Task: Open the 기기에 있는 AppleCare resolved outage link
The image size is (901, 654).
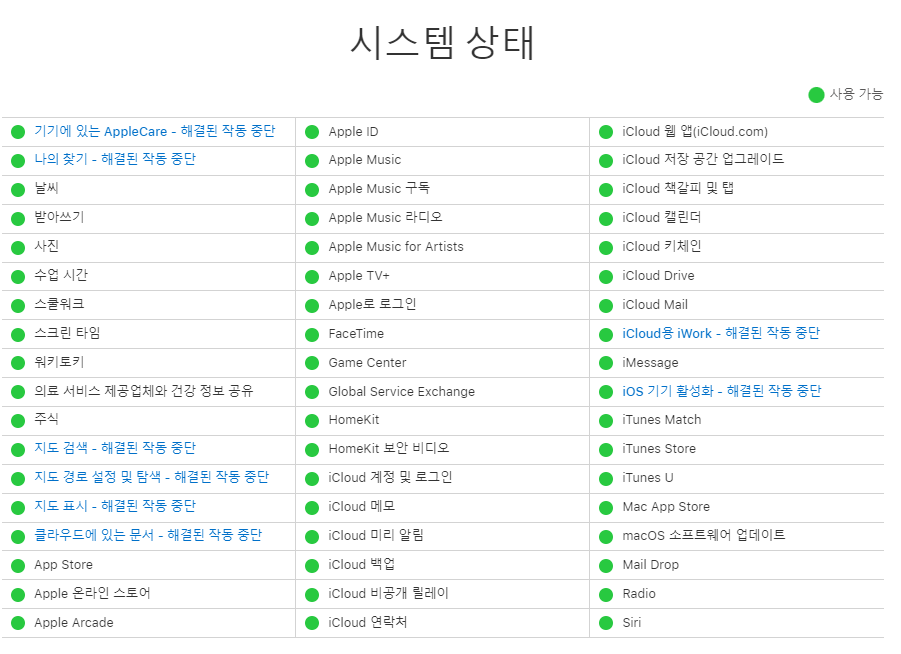Action: click(x=155, y=132)
